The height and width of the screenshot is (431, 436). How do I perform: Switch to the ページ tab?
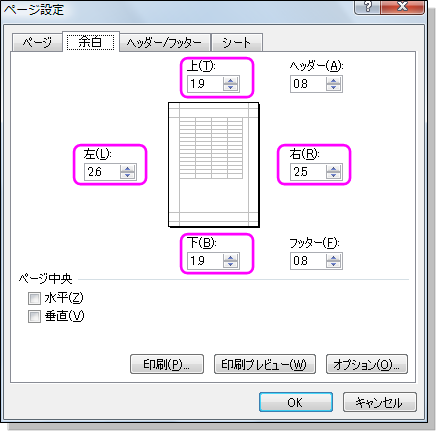(37, 42)
